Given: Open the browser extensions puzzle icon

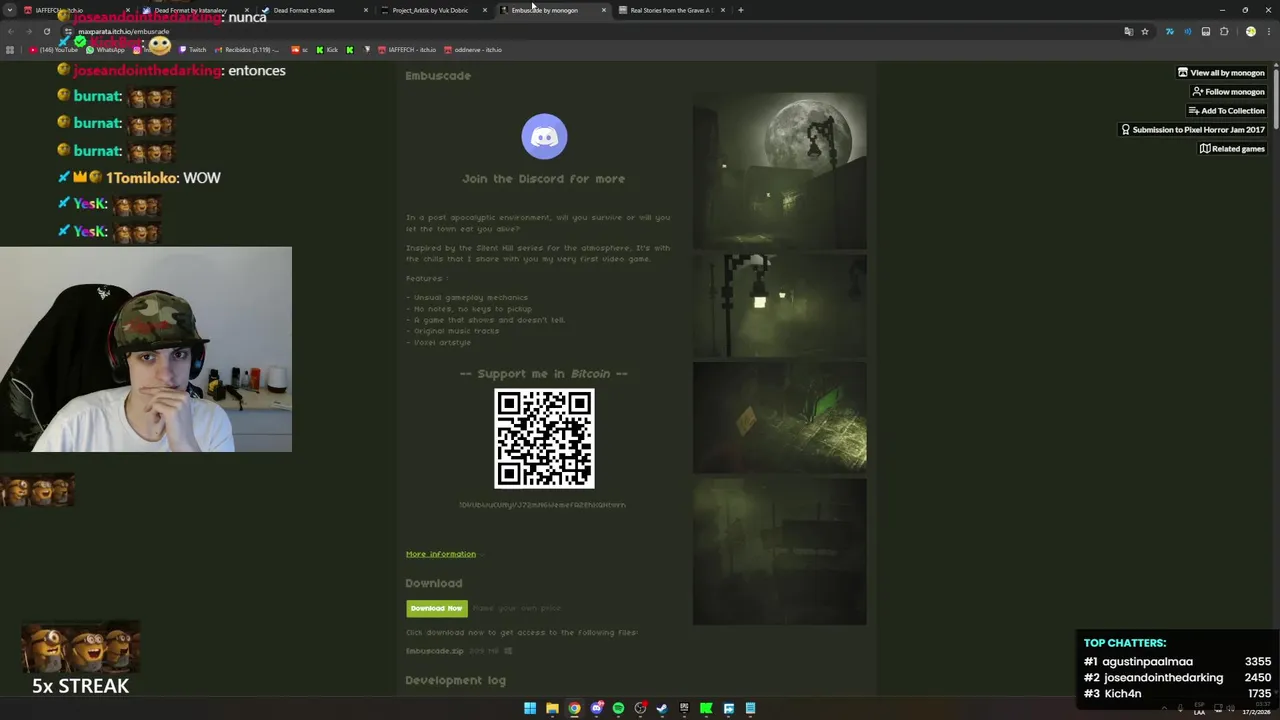Looking at the screenshot, I should [x=1224, y=31].
